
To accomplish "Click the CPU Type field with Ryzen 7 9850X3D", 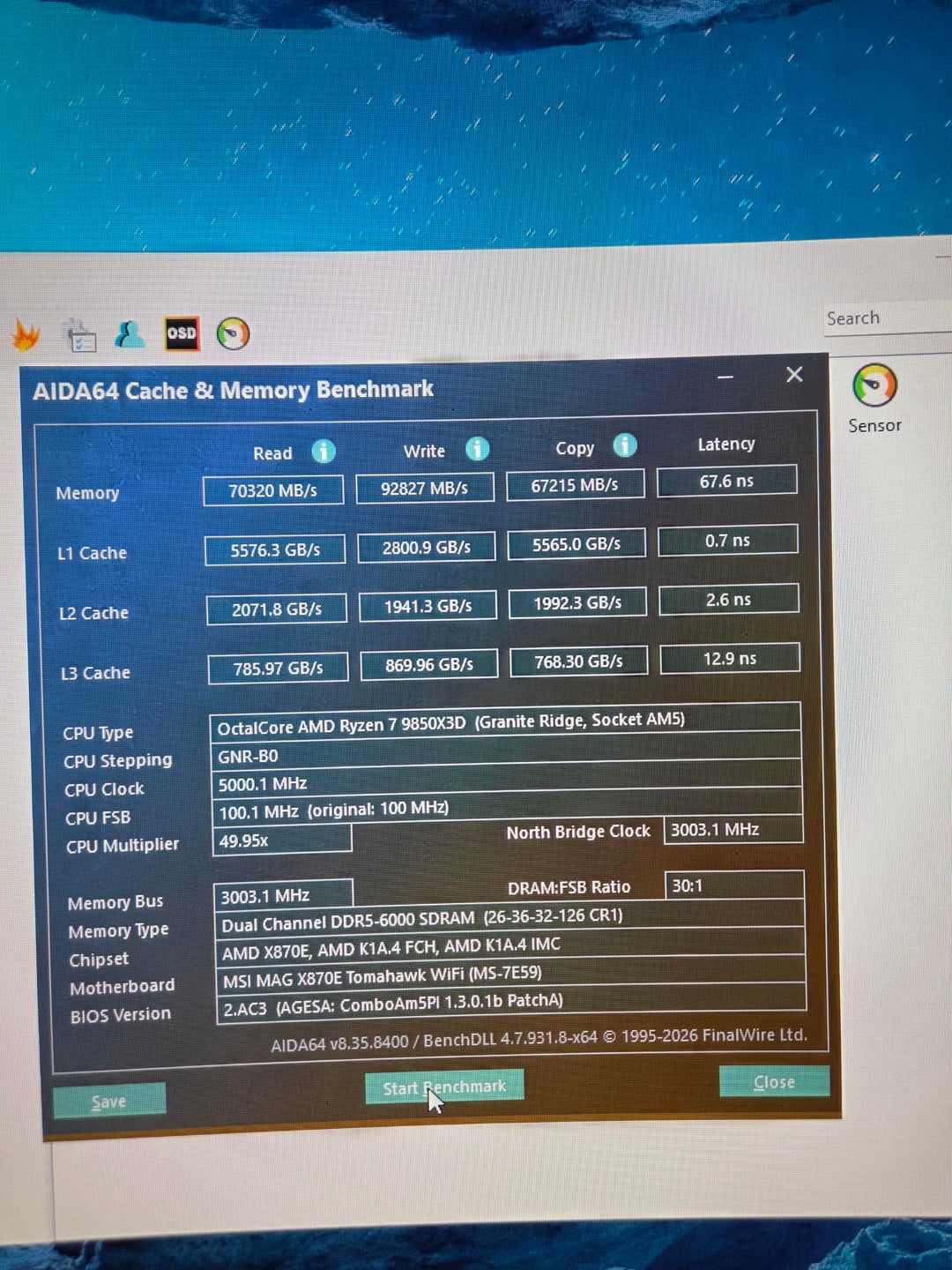I will [505, 723].
